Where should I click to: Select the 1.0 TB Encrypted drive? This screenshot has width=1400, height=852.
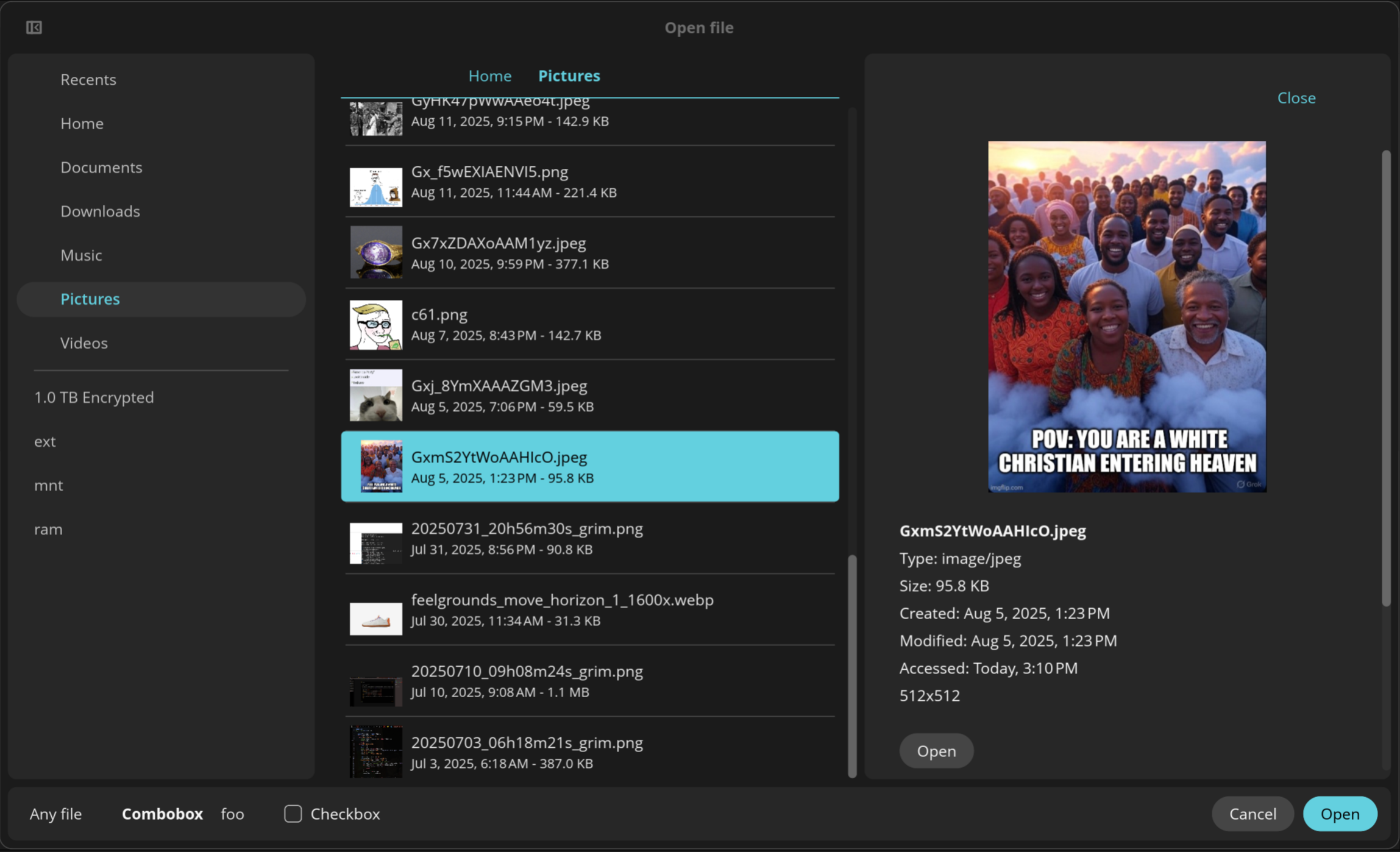[94, 397]
